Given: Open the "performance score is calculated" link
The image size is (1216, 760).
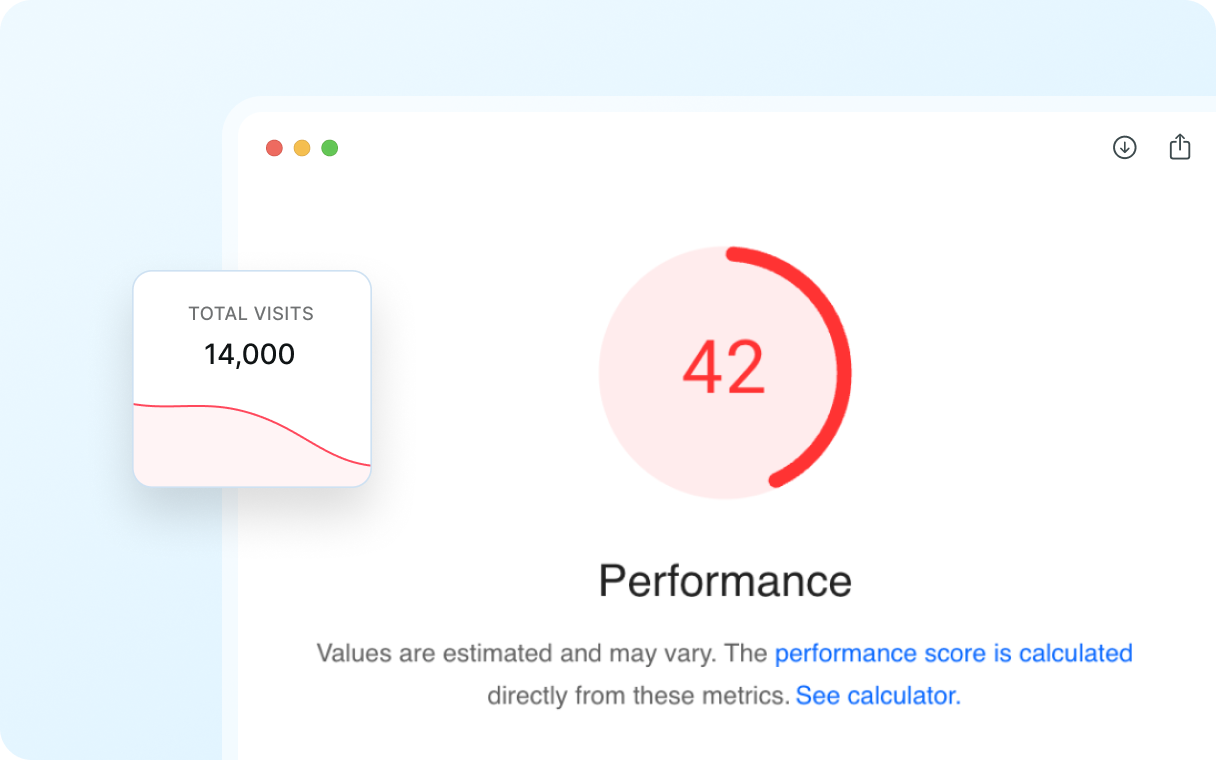Looking at the screenshot, I should tap(953, 653).
